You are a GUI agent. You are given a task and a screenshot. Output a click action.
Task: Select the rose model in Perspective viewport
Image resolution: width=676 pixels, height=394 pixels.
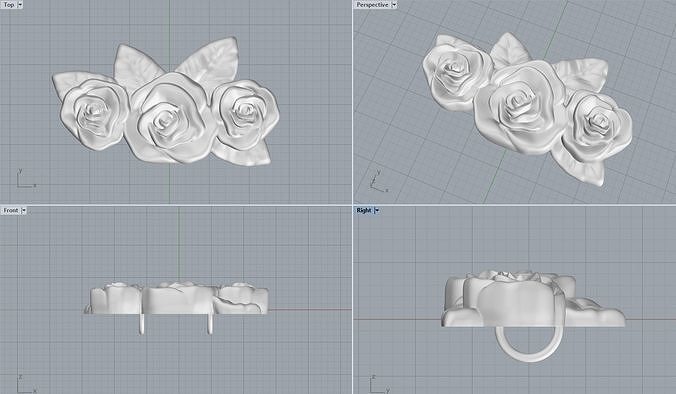pyautogui.click(x=527, y=109)
